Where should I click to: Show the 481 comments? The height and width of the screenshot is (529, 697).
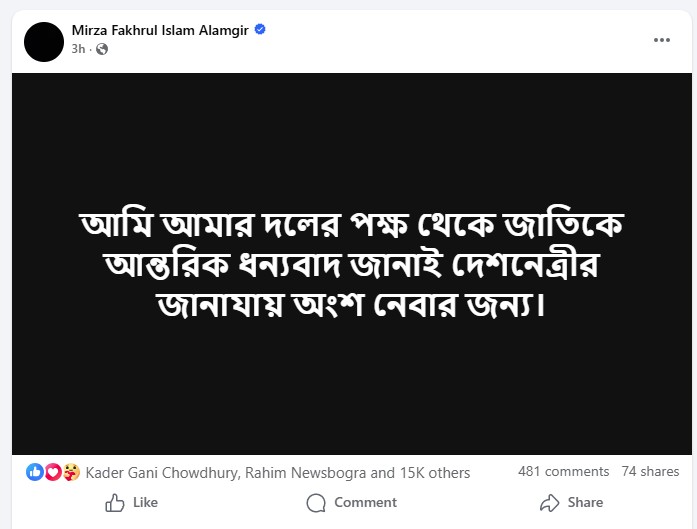(563, 471)
